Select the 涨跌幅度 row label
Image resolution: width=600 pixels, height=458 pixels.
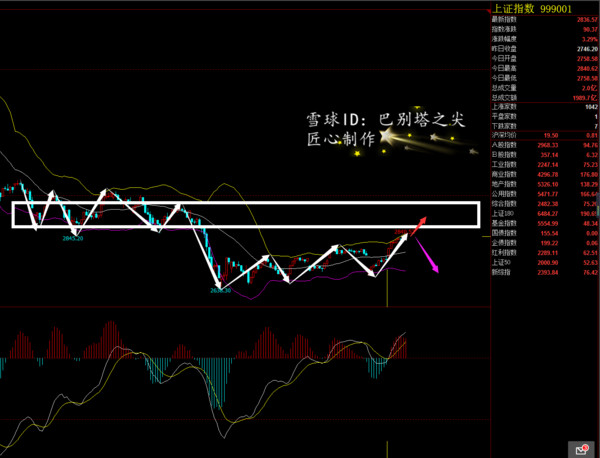[504, 39]
